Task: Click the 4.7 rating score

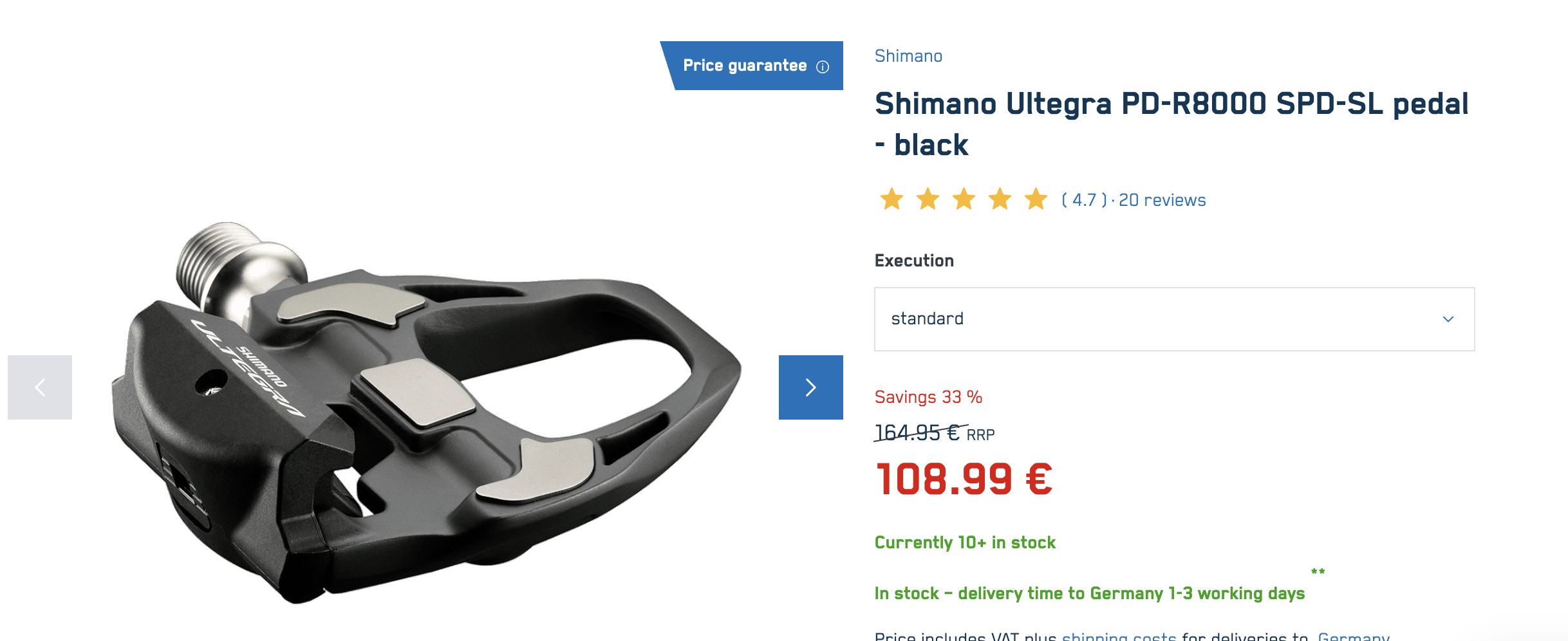Action: (1085, 200)
